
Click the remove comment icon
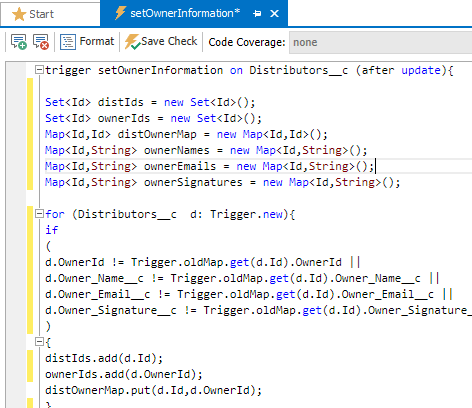click(41, 42)
